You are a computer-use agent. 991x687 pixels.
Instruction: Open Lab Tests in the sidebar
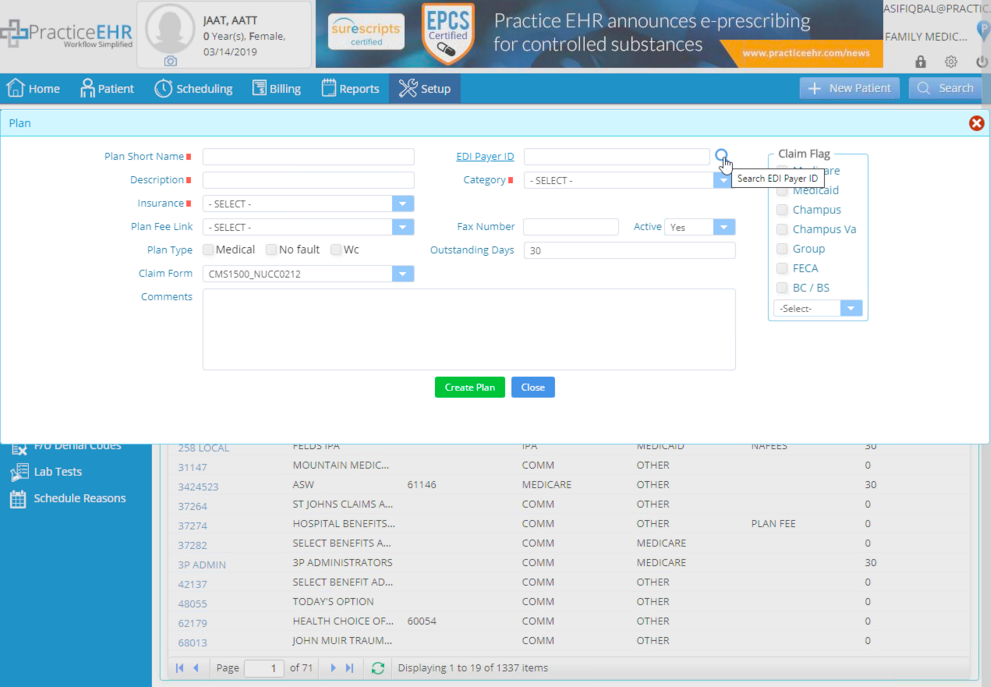58,471
